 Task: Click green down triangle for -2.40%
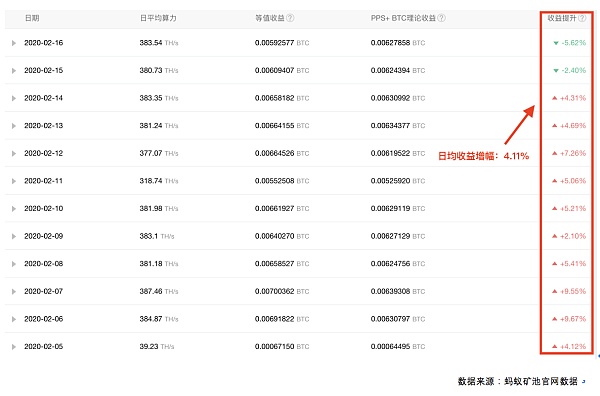click(x=556, y=70)
